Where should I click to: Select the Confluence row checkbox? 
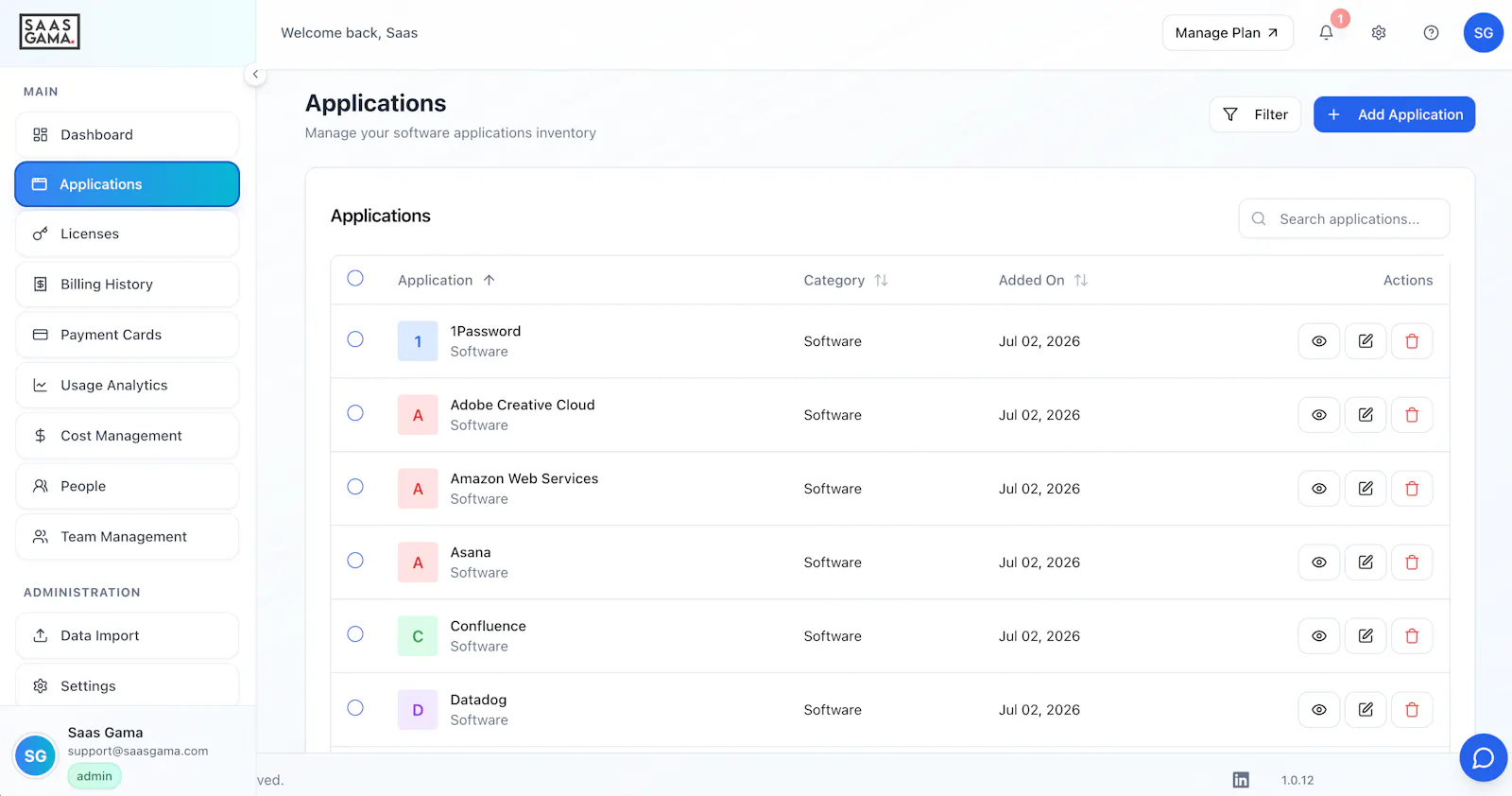tap(355, 634)
